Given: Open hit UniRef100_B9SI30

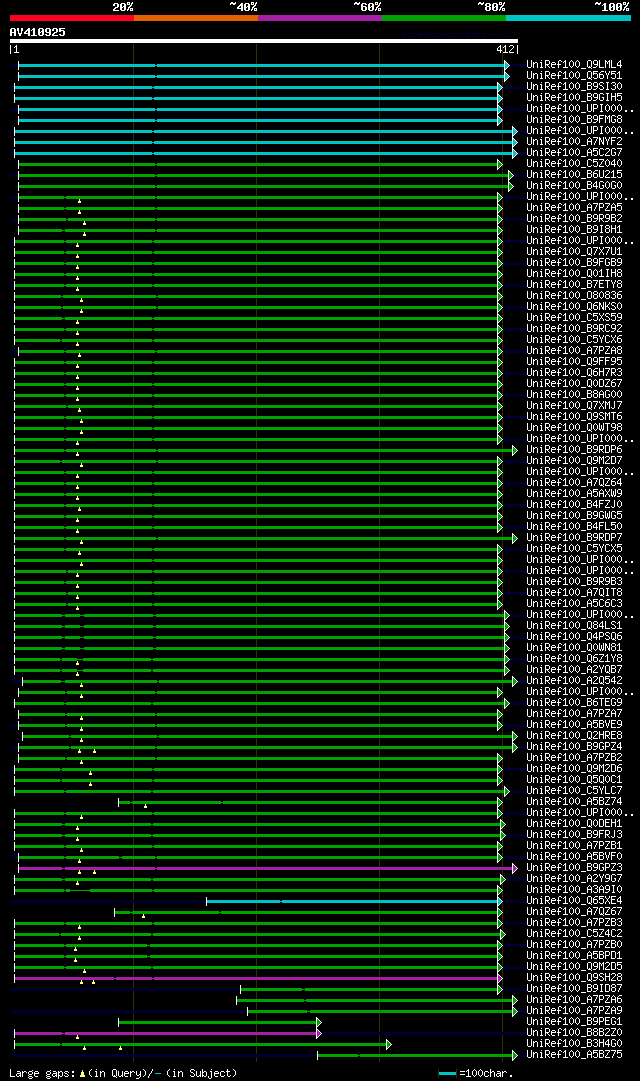Looking at the screenshot, I should (x=574, y=87).
